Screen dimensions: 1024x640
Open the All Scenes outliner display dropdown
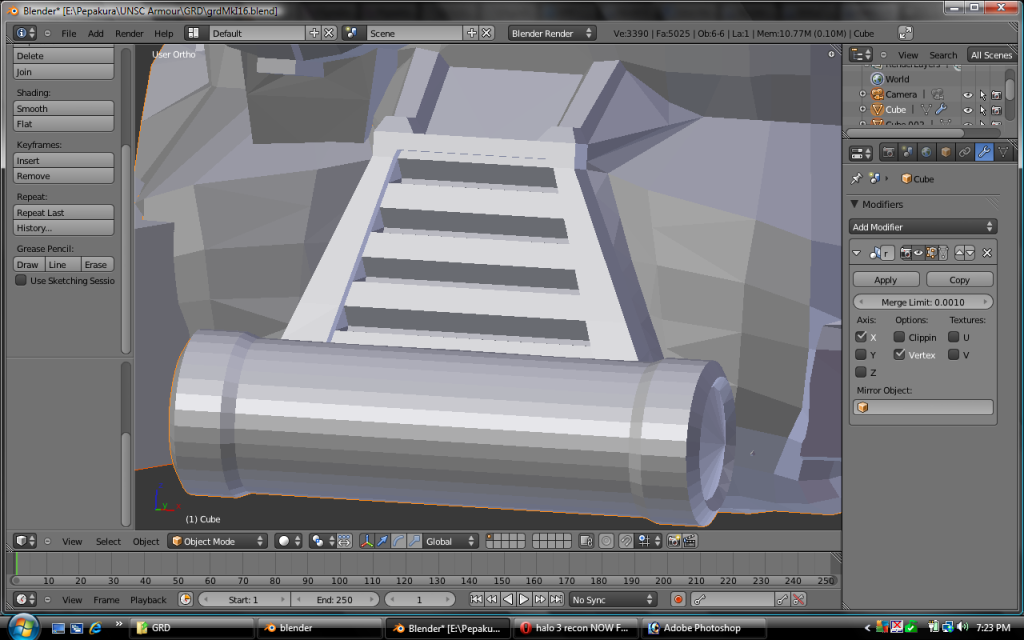tap(991, 55)
